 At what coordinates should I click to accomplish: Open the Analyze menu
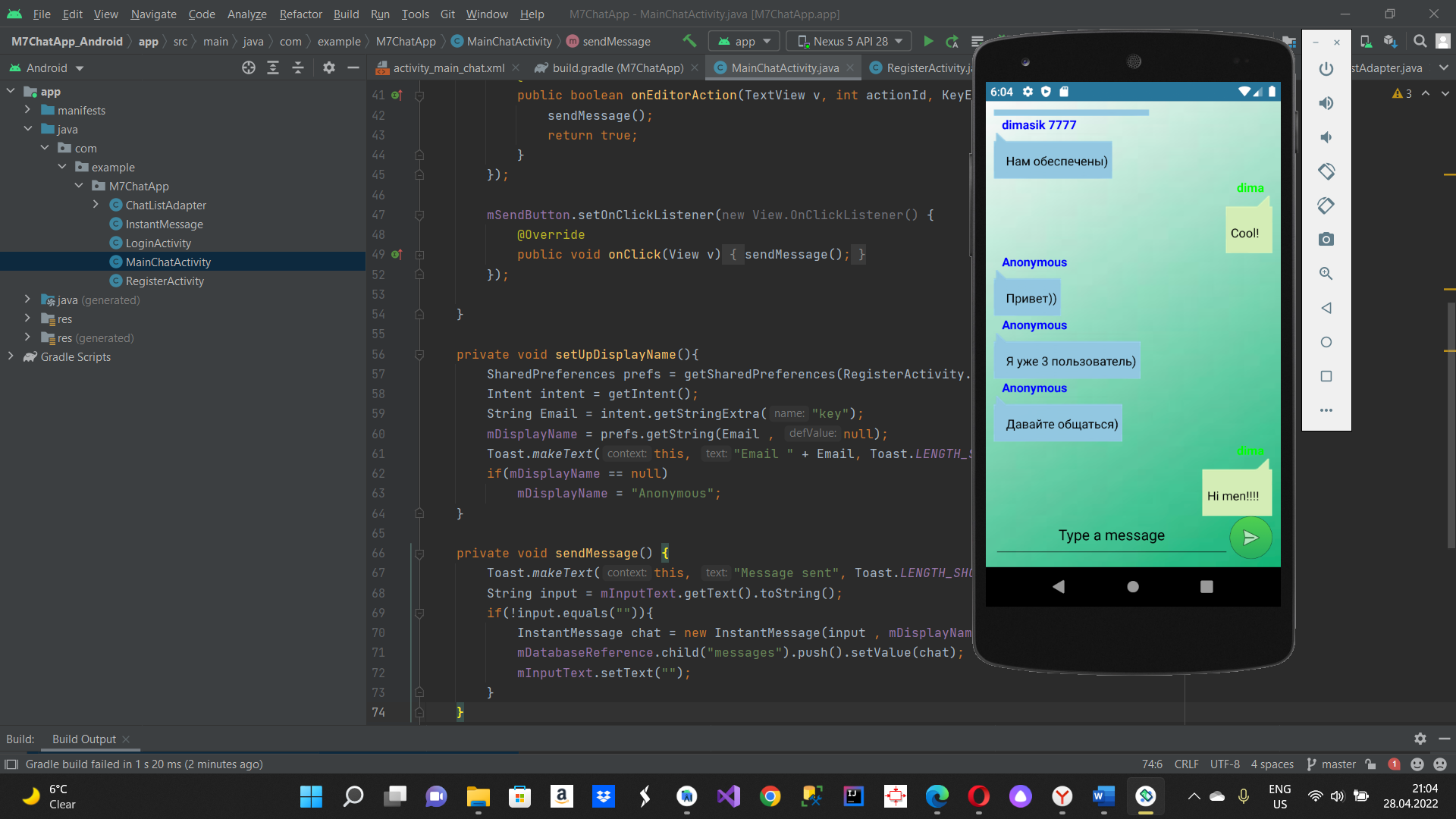click(x=246, y=14)
